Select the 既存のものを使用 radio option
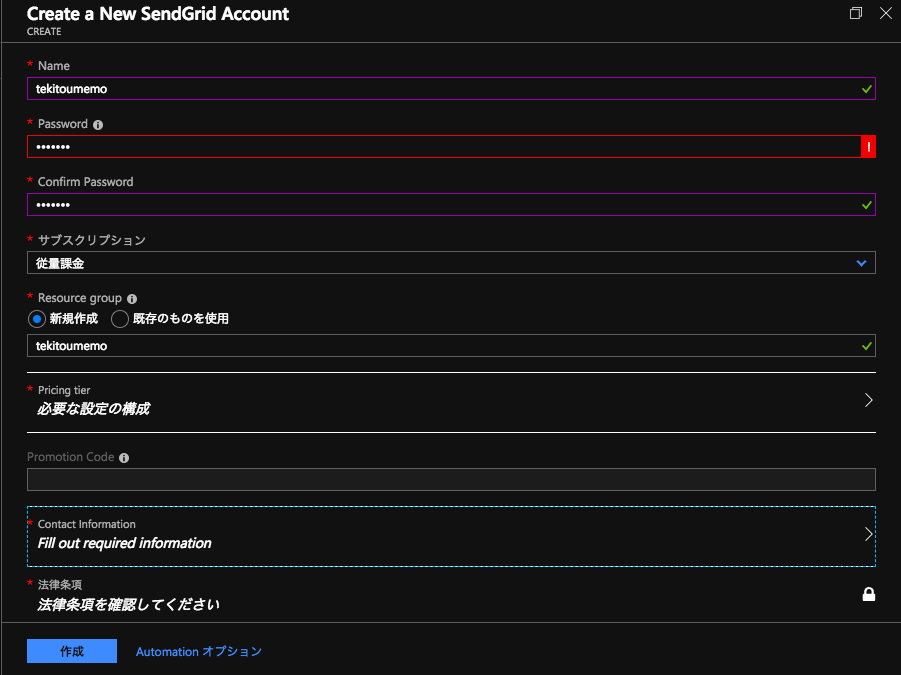The height and width of the screenshot is (675, 901). click(120, 319)
